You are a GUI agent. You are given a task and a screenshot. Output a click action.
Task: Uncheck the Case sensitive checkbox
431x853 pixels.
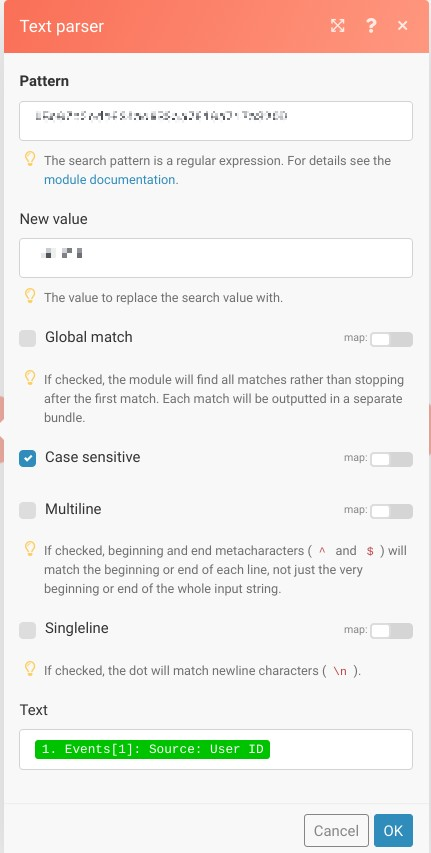28,458
